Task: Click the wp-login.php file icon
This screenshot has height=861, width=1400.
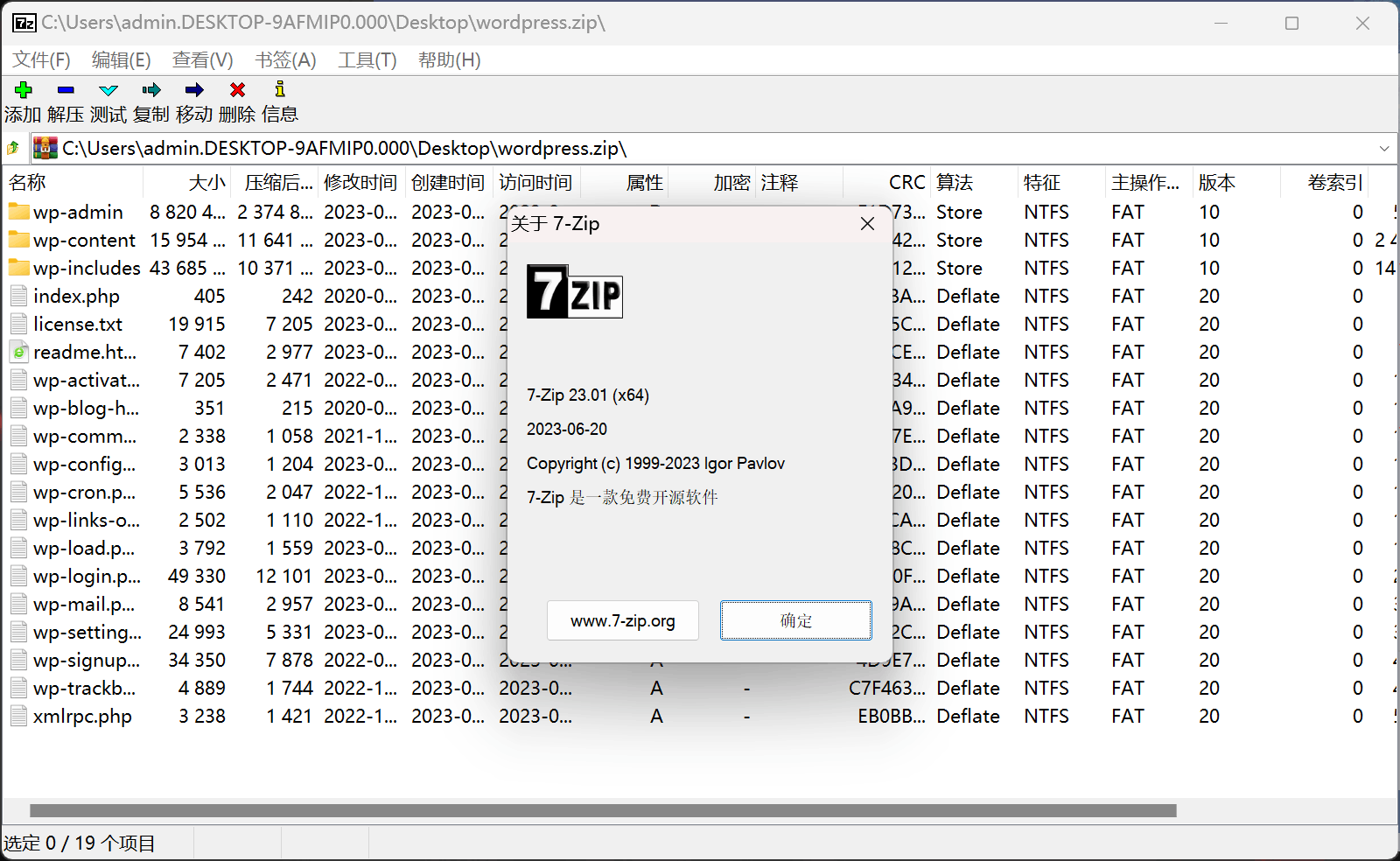Action: (18, 576)
